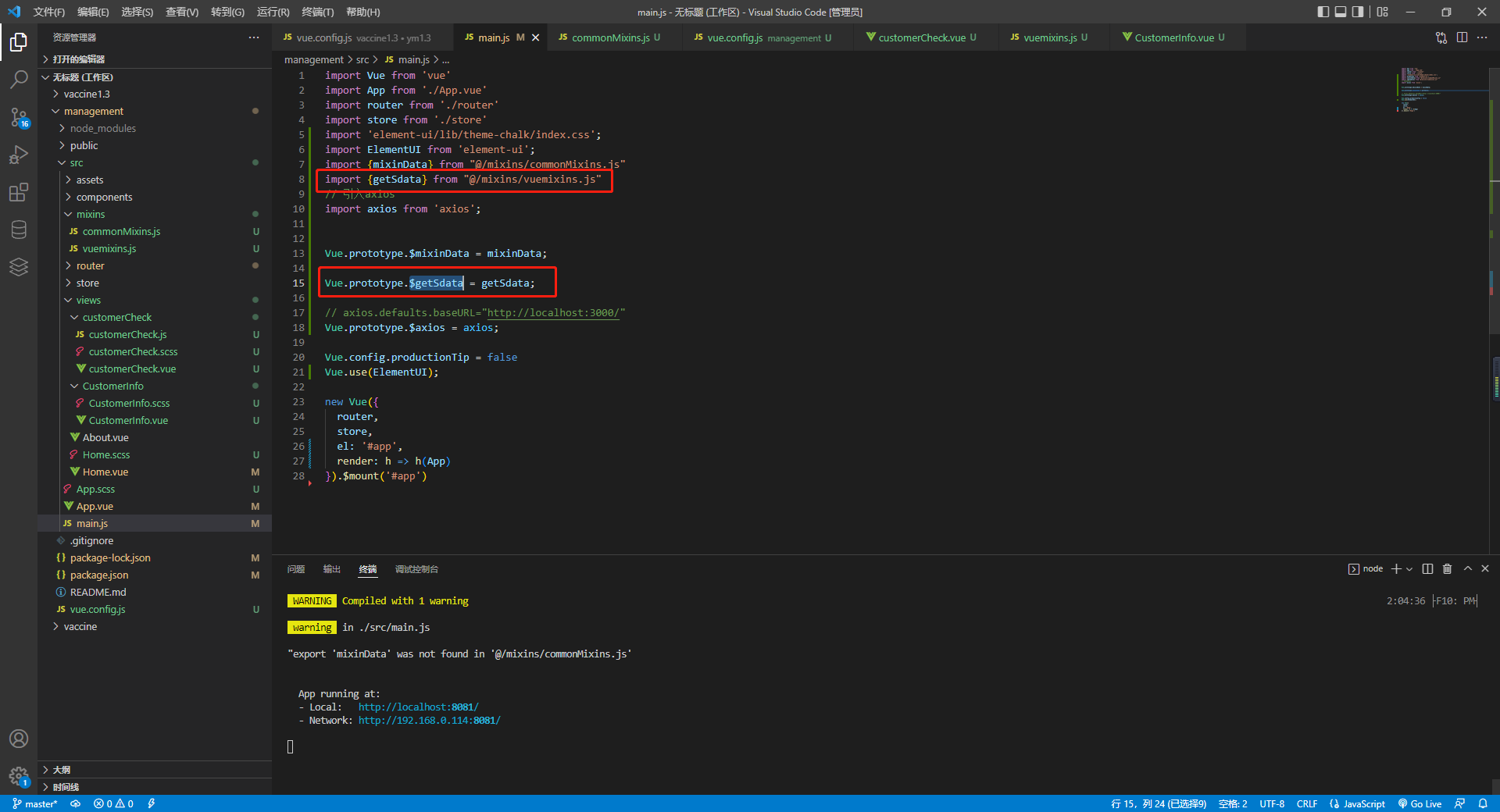Viewport: 1500px width, 812px height.
Task: Collapse the mixins folder
Action: coord(90,215)
